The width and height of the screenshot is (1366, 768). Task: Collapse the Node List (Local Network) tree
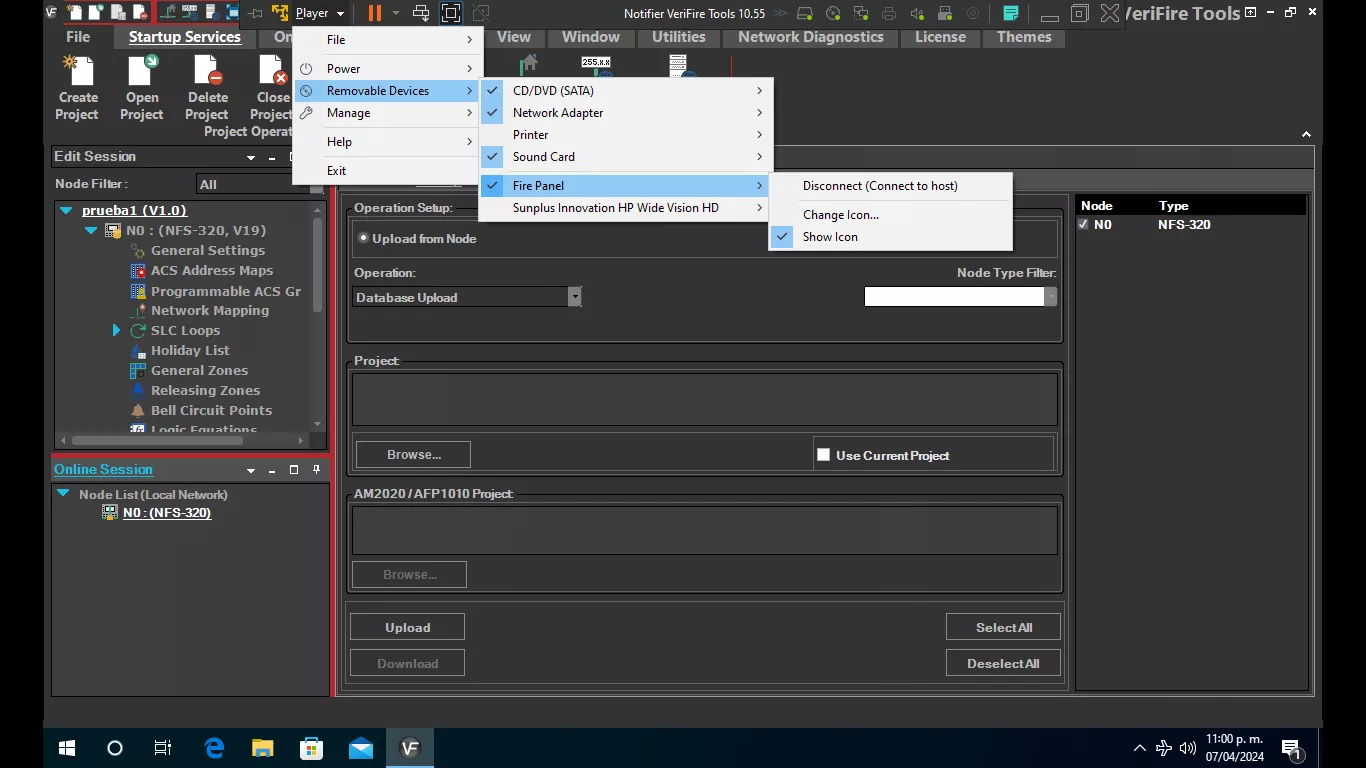point(64,494)
